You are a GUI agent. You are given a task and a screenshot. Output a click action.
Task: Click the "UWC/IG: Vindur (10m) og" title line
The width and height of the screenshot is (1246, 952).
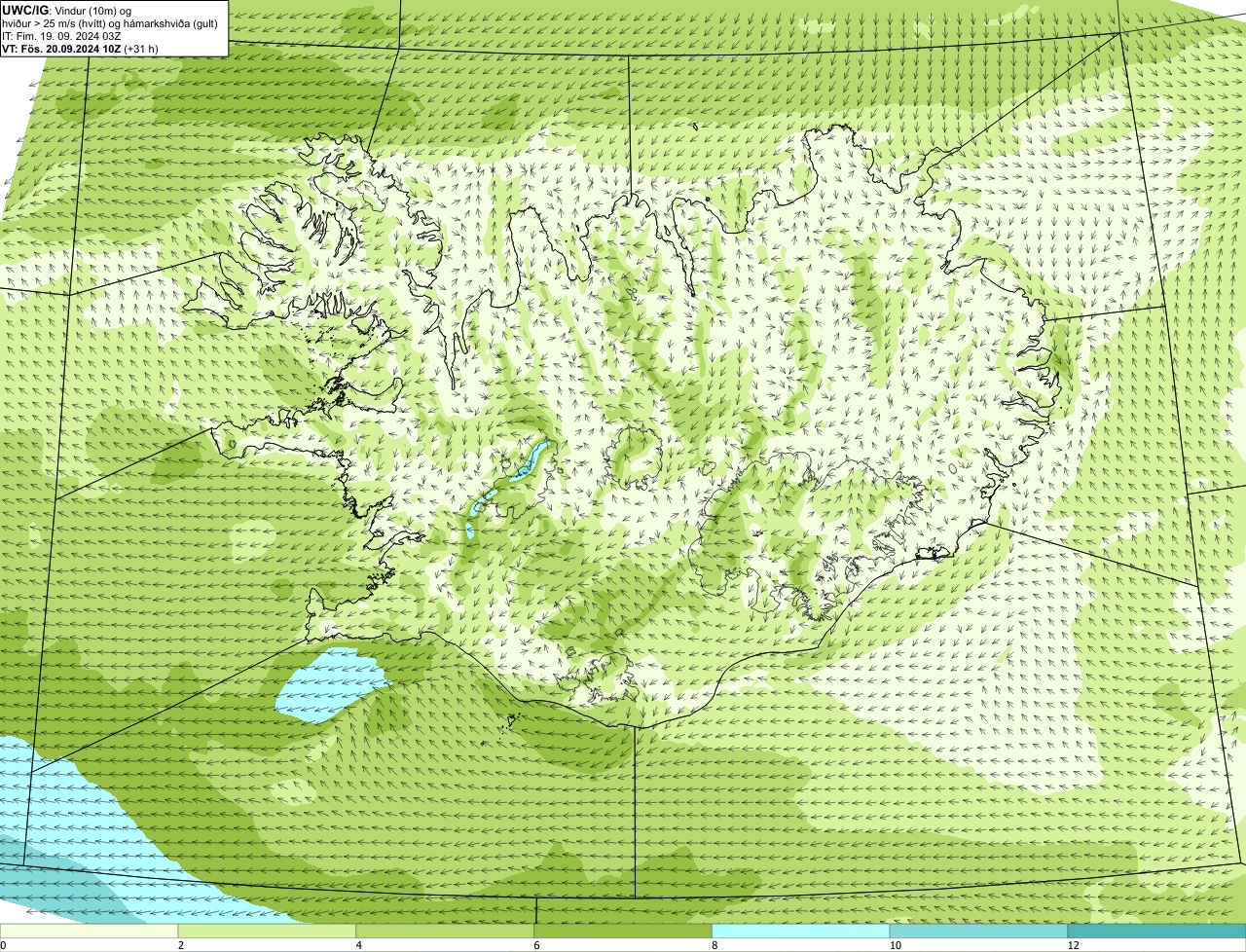(67, 10)
